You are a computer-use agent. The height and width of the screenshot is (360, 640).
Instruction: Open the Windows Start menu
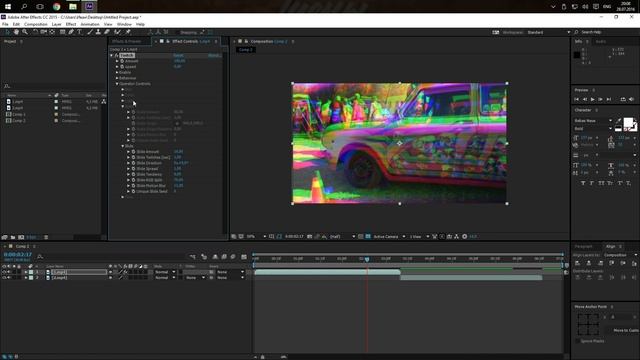pyautogui.click(x=8, y=6)
